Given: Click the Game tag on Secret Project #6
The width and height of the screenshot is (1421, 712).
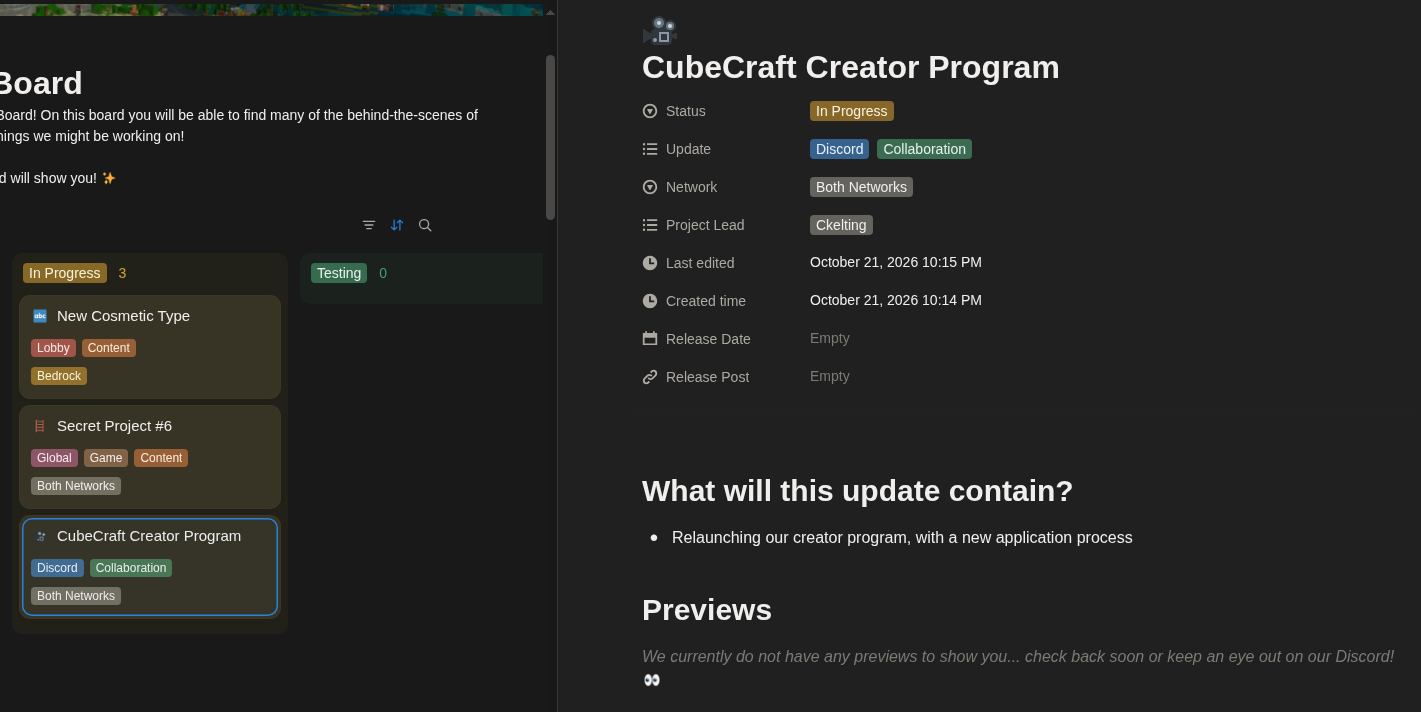Looking at the screenshot, I should (x=106, y=458).
